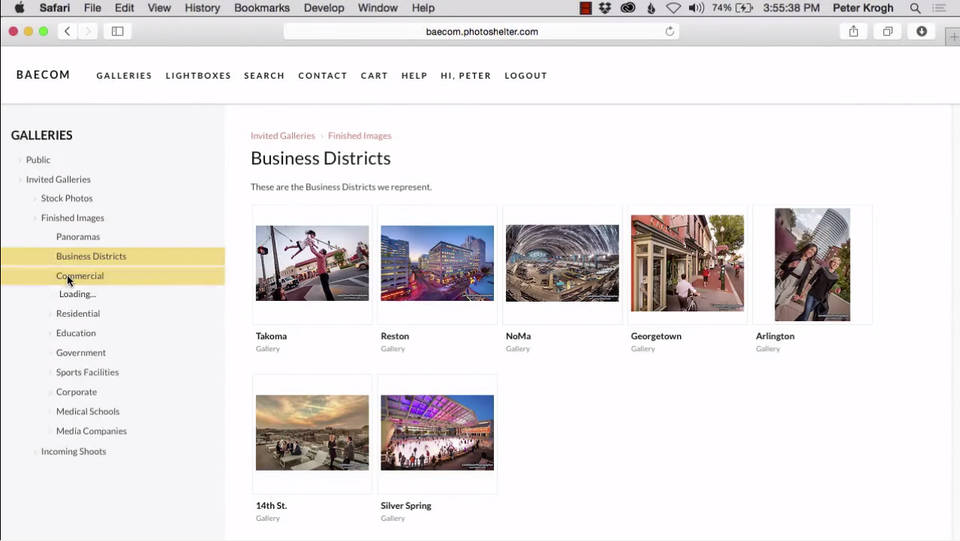Click Invited Galleries breadcrumb link
This screenshot has height=541, width=960.
click(x=282, y=136)
